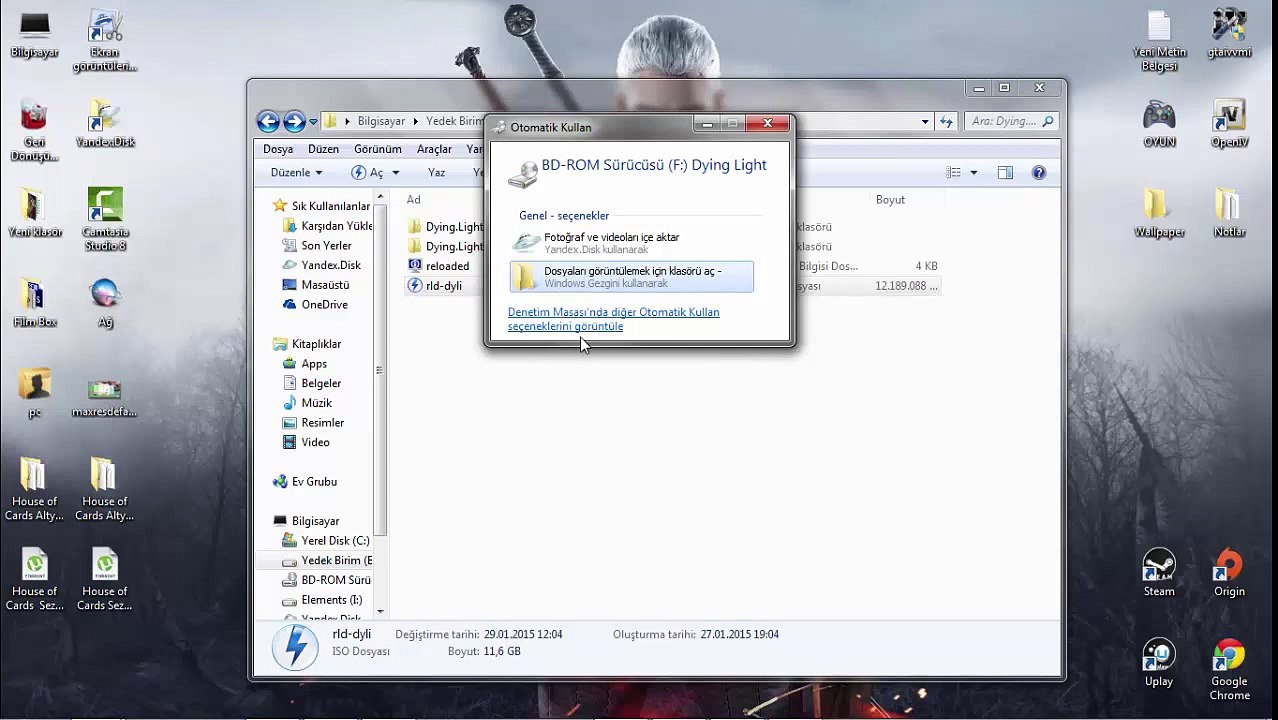Click the Yaz toolbar button
The height and width of the screenshot is (720, 1278).
pyautogui.click(x=436, y=173)
